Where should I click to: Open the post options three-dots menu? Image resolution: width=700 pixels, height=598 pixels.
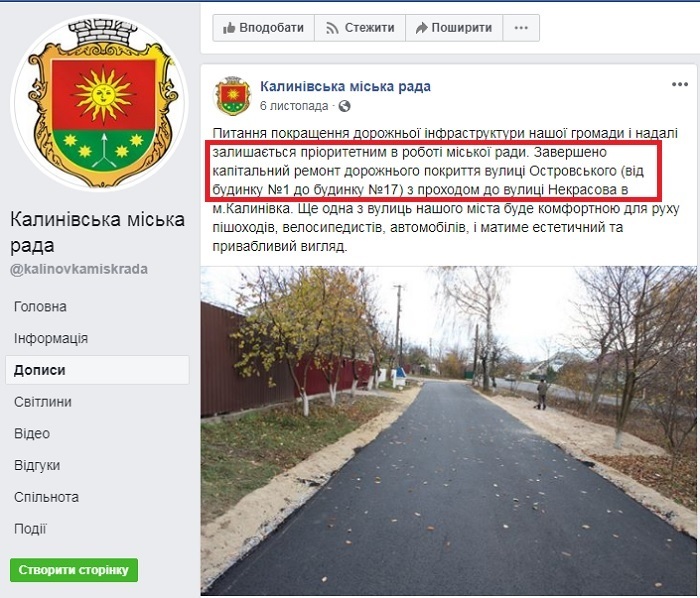tap(679, 84)
